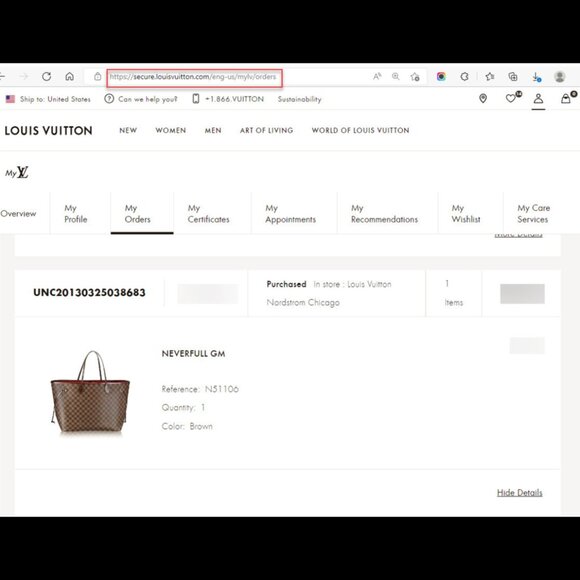This screenshot has height=580, width=580.
Task: Open the collections icon in browser toolbar
Action: (513, 77)
